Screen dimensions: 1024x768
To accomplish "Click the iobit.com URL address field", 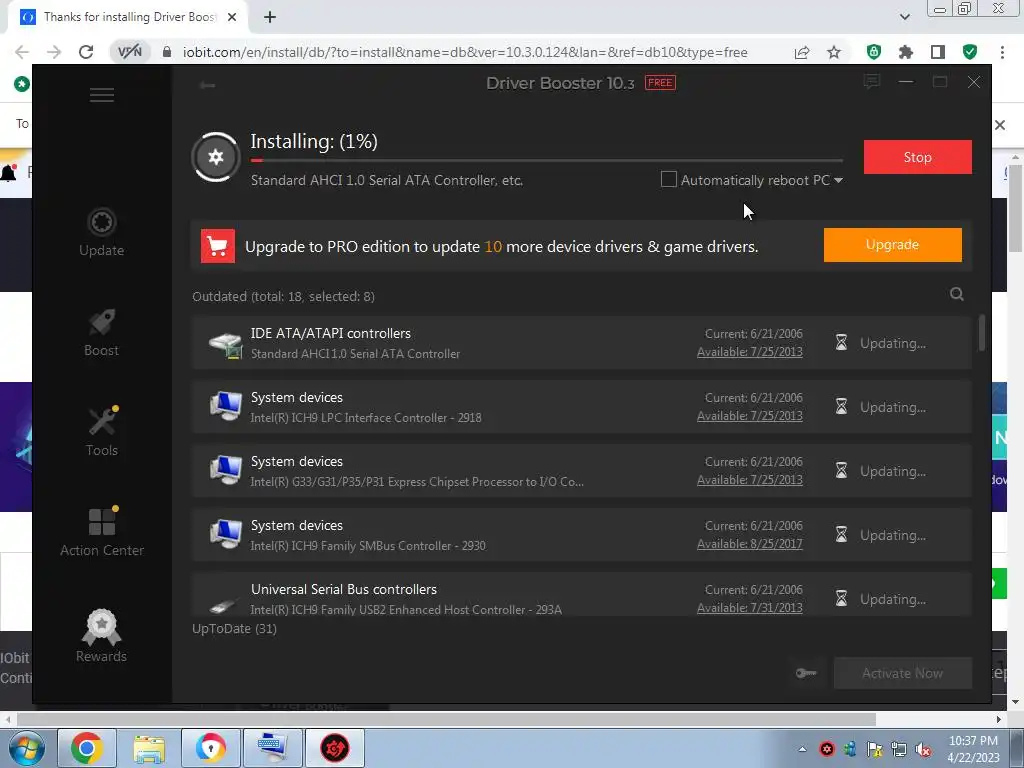I will click(465, 52).
